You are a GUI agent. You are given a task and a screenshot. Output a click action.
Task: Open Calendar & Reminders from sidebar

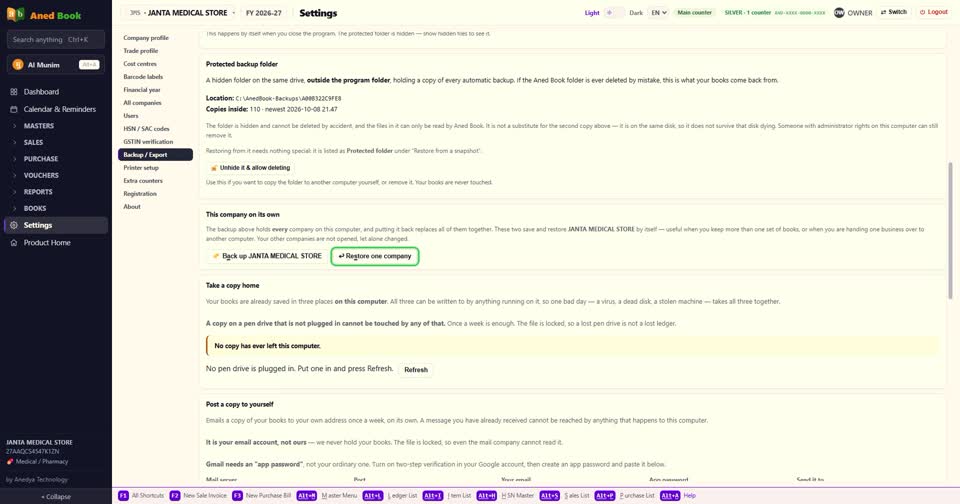point(56,109)
